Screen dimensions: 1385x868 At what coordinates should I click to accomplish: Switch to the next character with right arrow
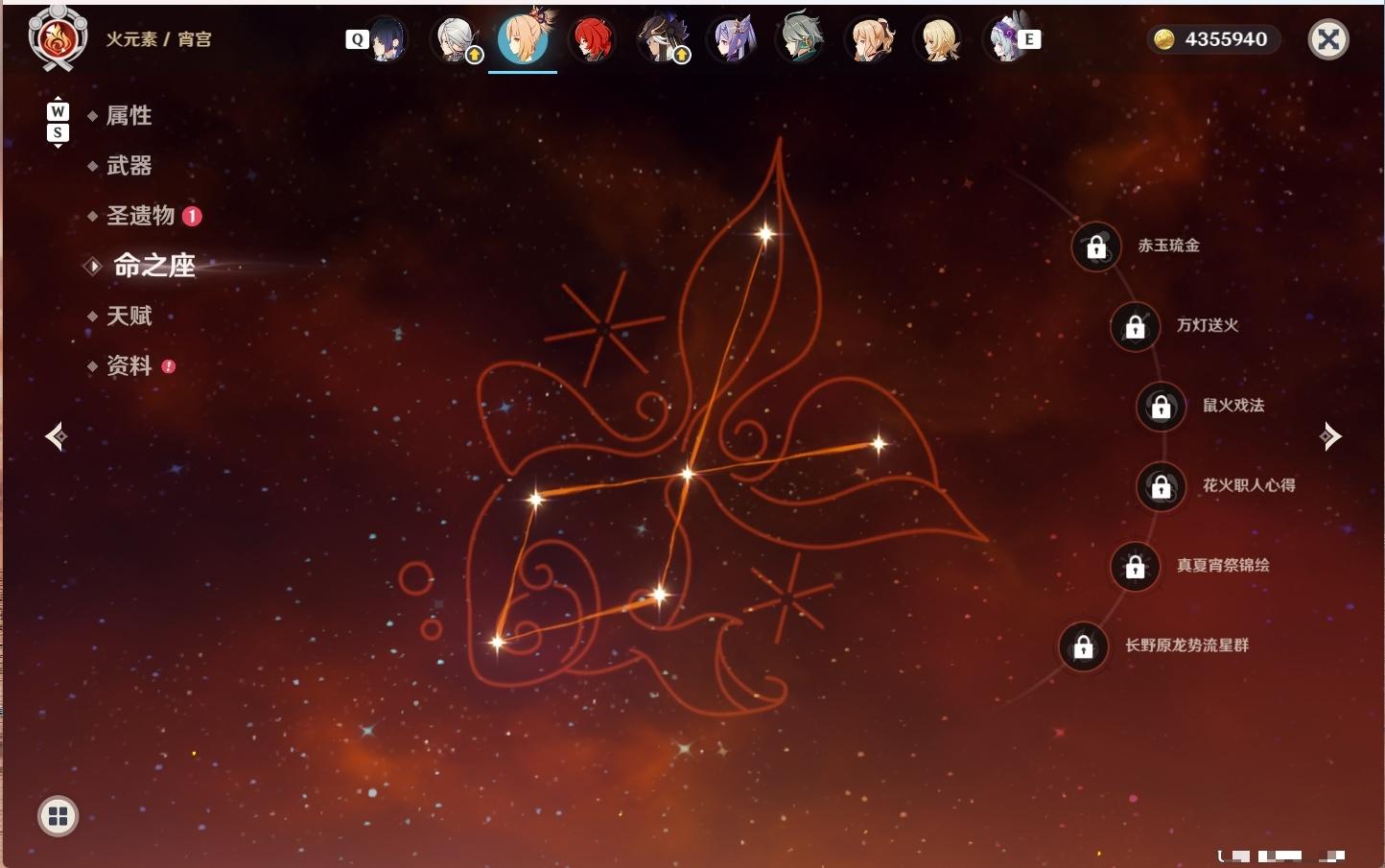click(1330, 436)
